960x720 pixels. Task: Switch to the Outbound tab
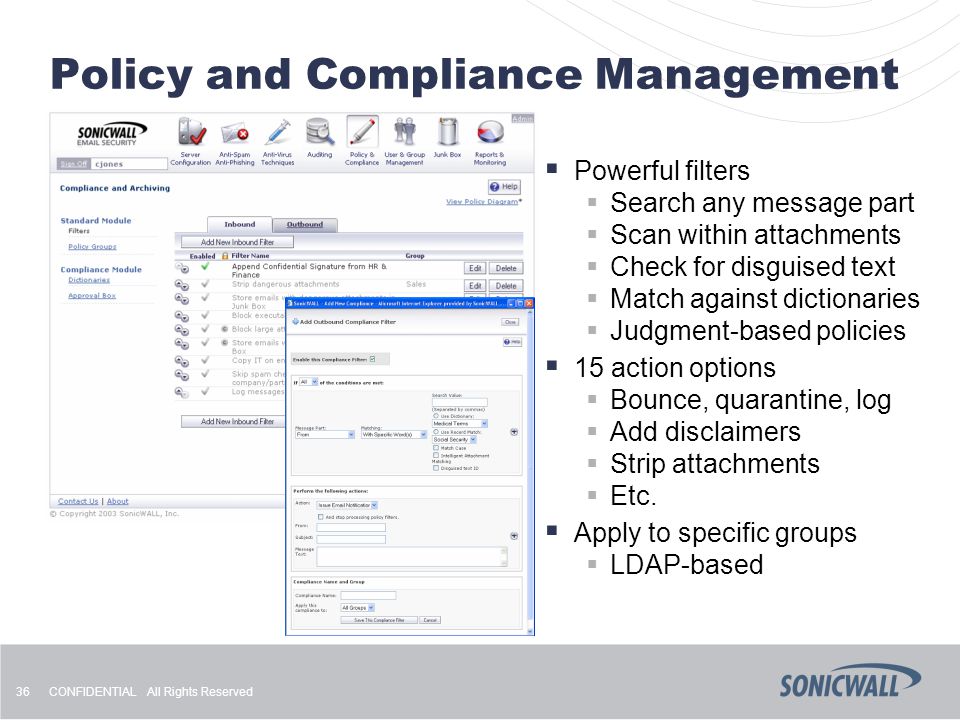tap(305, 225)
